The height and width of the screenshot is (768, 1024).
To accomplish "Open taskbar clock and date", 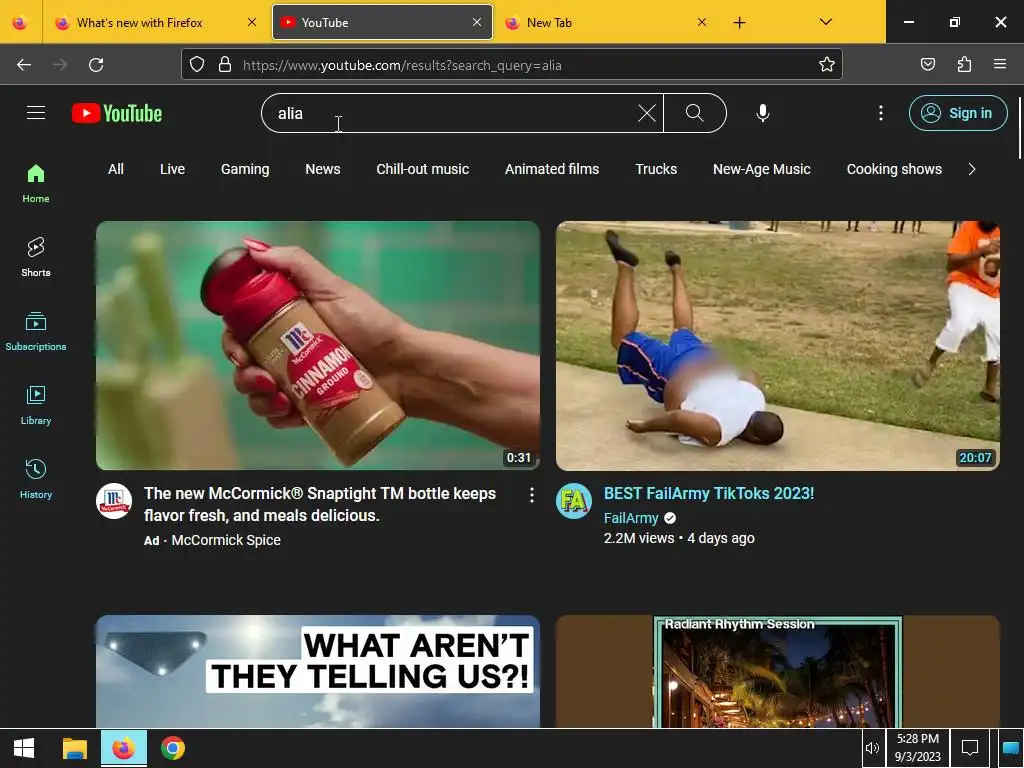I will 918,748.
